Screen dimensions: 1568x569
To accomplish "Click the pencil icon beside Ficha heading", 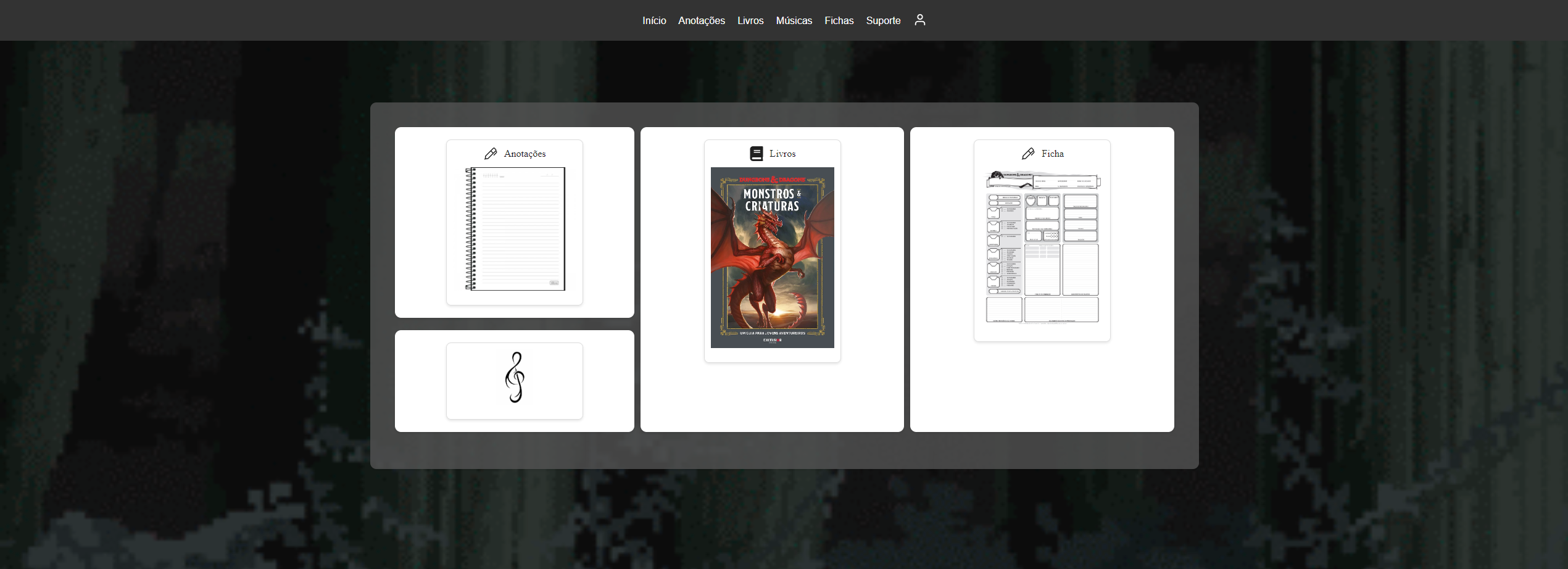I will 1028,154.
